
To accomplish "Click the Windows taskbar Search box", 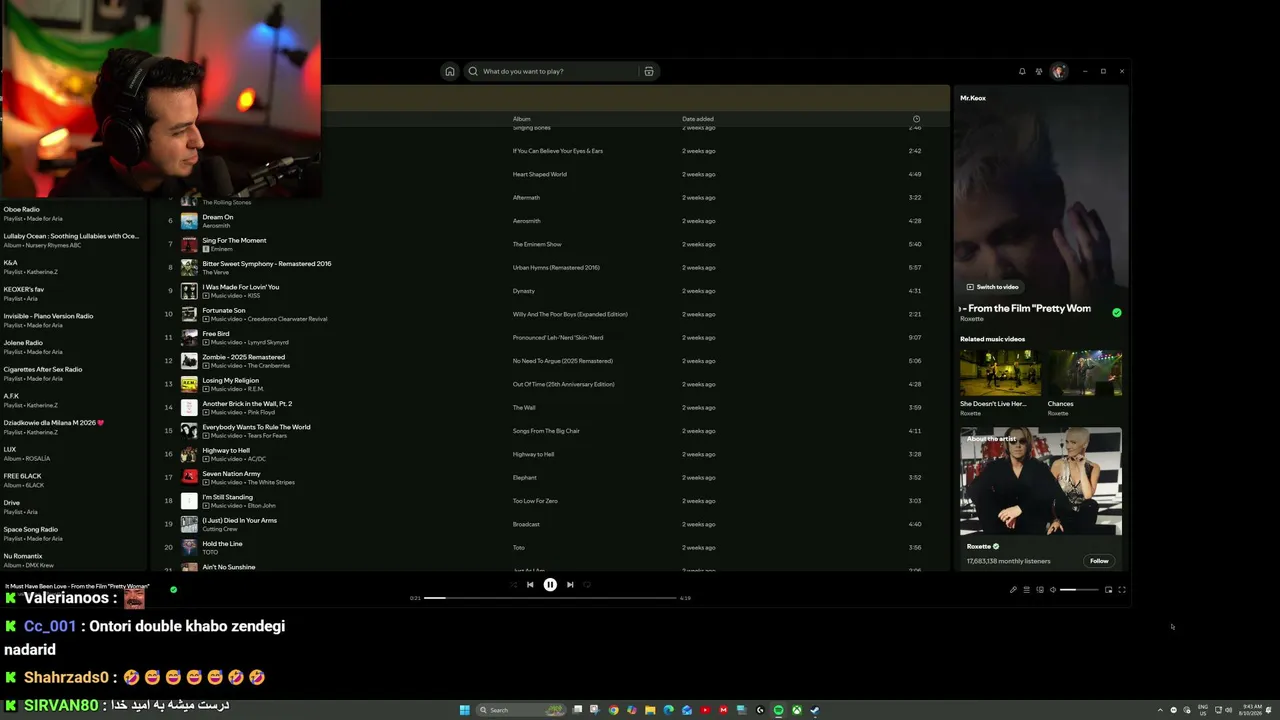I will point(521,710).
